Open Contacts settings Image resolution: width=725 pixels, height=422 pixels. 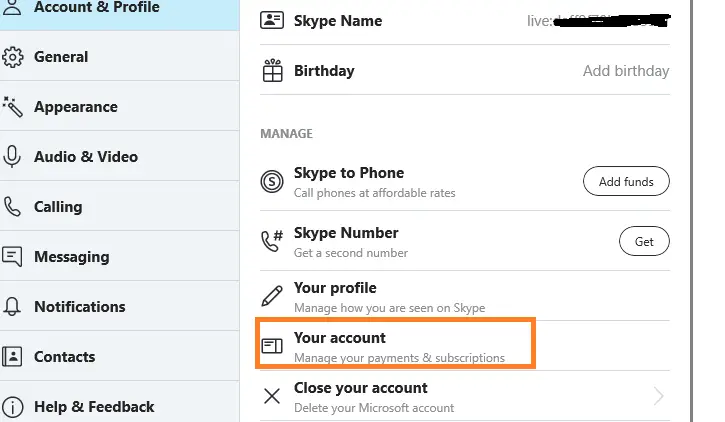pyautogui.click(x=119, y=356)
